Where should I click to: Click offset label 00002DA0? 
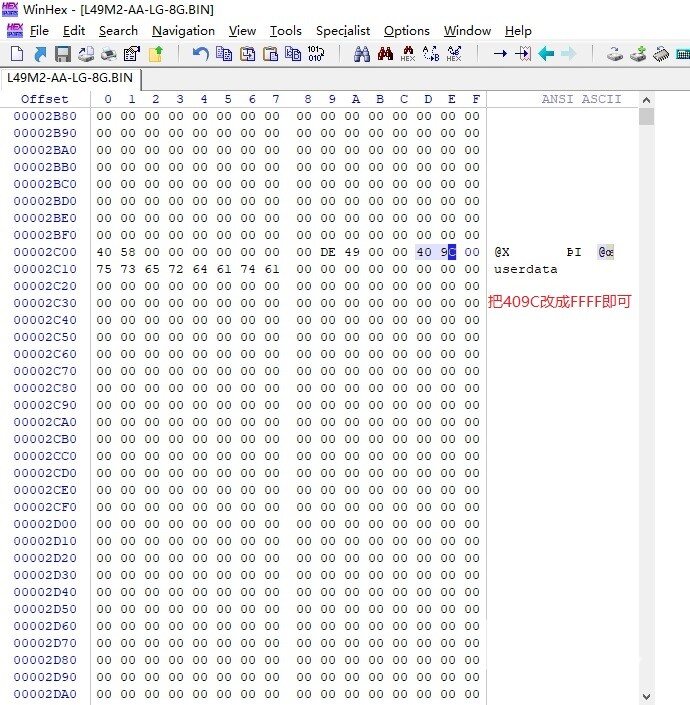coord(45,694)
